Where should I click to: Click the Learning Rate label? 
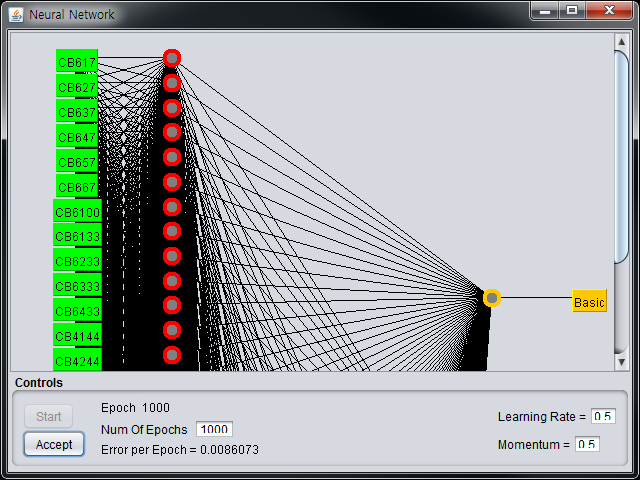click(542, 417)
